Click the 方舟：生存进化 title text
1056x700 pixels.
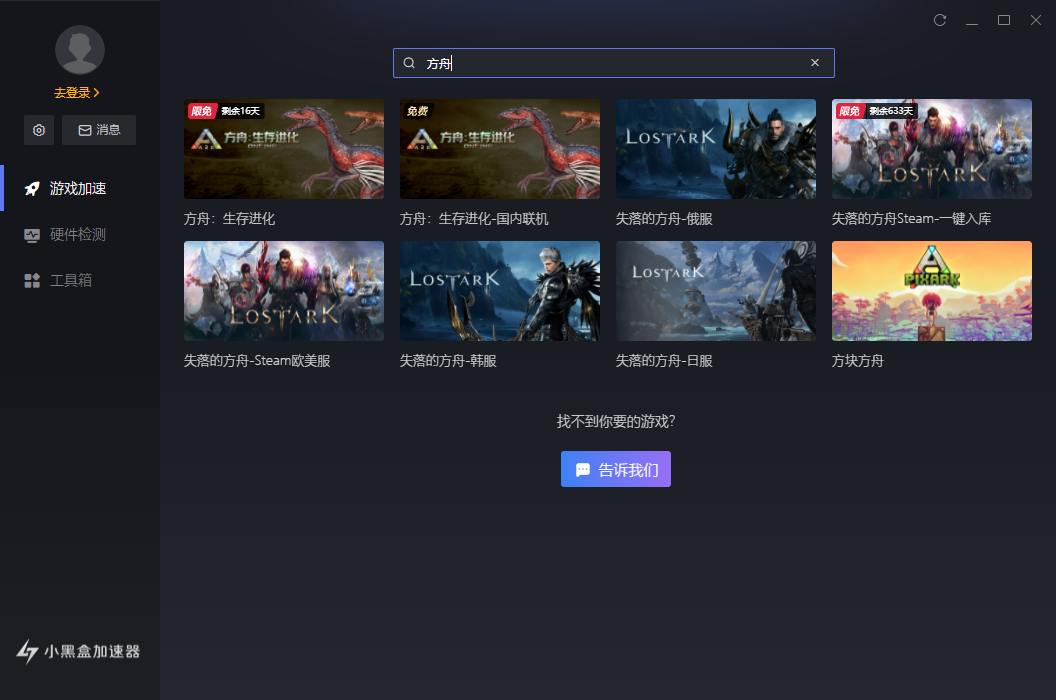pos(230,219)
